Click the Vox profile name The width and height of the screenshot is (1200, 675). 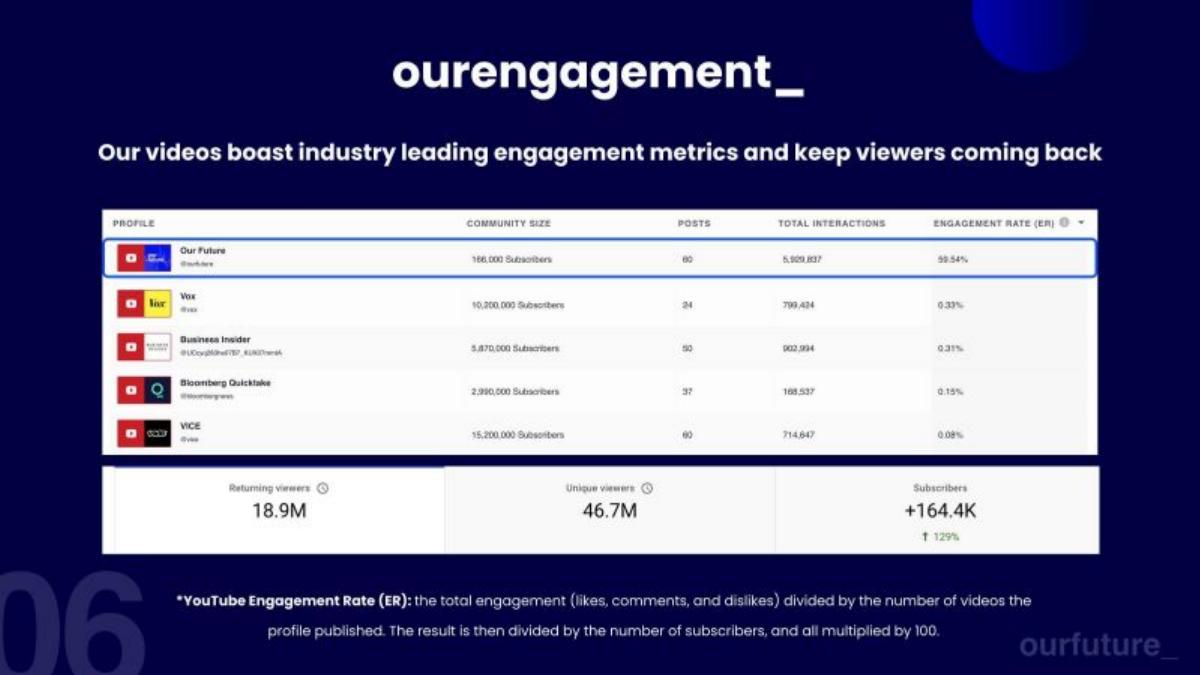(188, 296)
